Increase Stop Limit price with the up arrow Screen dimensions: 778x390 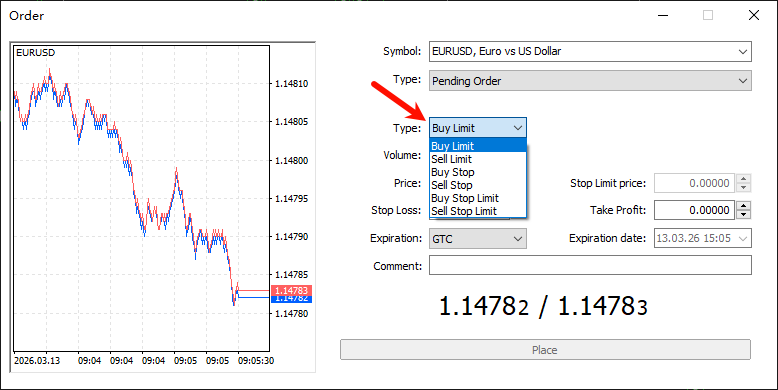point(743,179)
